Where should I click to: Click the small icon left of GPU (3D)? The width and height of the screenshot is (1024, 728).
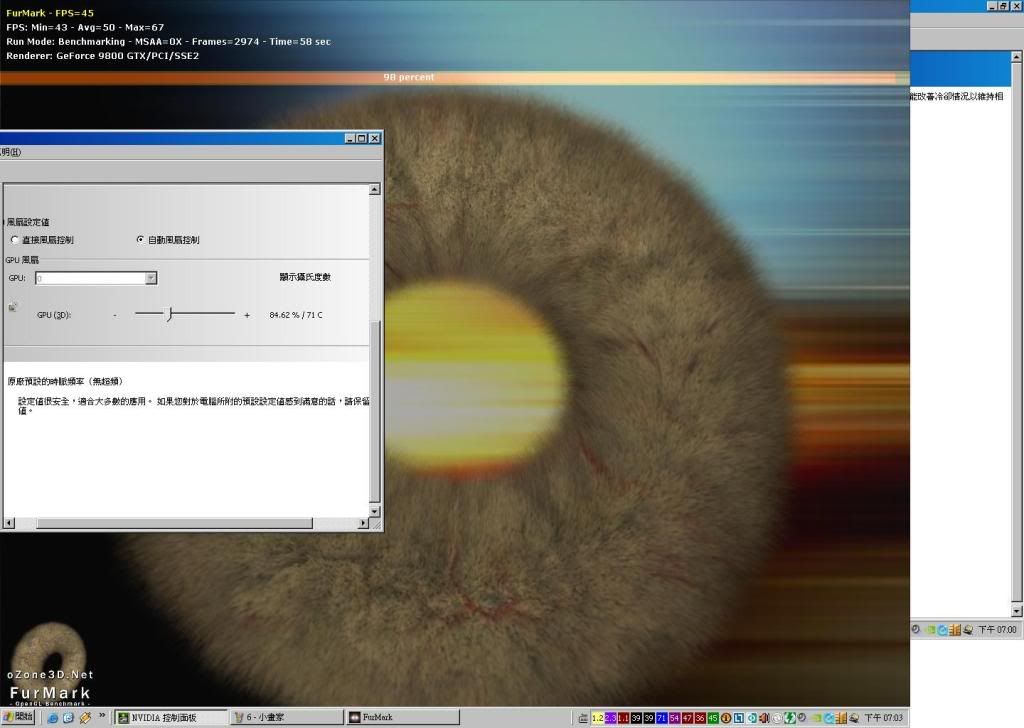13,308
